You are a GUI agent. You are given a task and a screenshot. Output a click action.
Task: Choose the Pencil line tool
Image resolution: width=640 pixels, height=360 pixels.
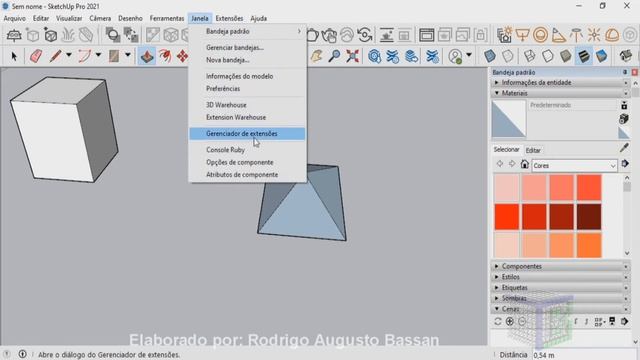(x=56, y=56)
